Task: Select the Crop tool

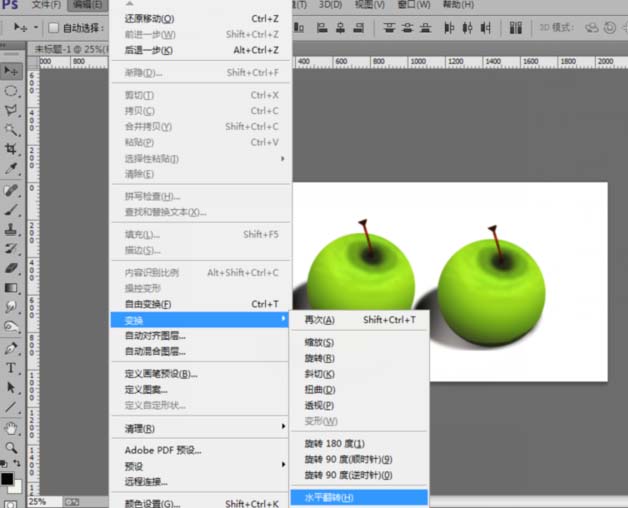Action: click(x=12, y=149)
